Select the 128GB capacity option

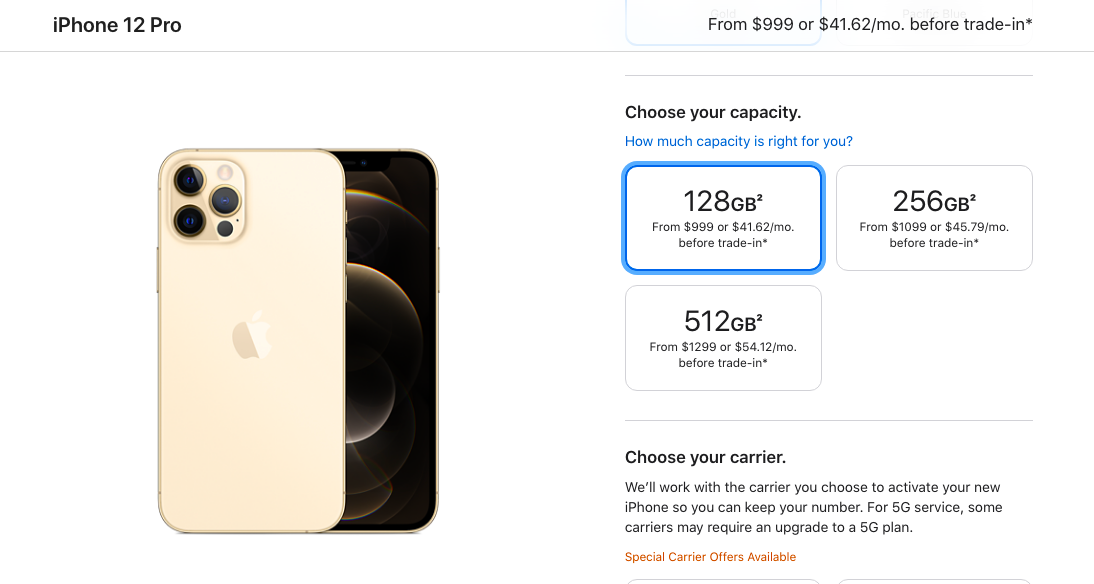pyautogui.click(x=723, y=218)
